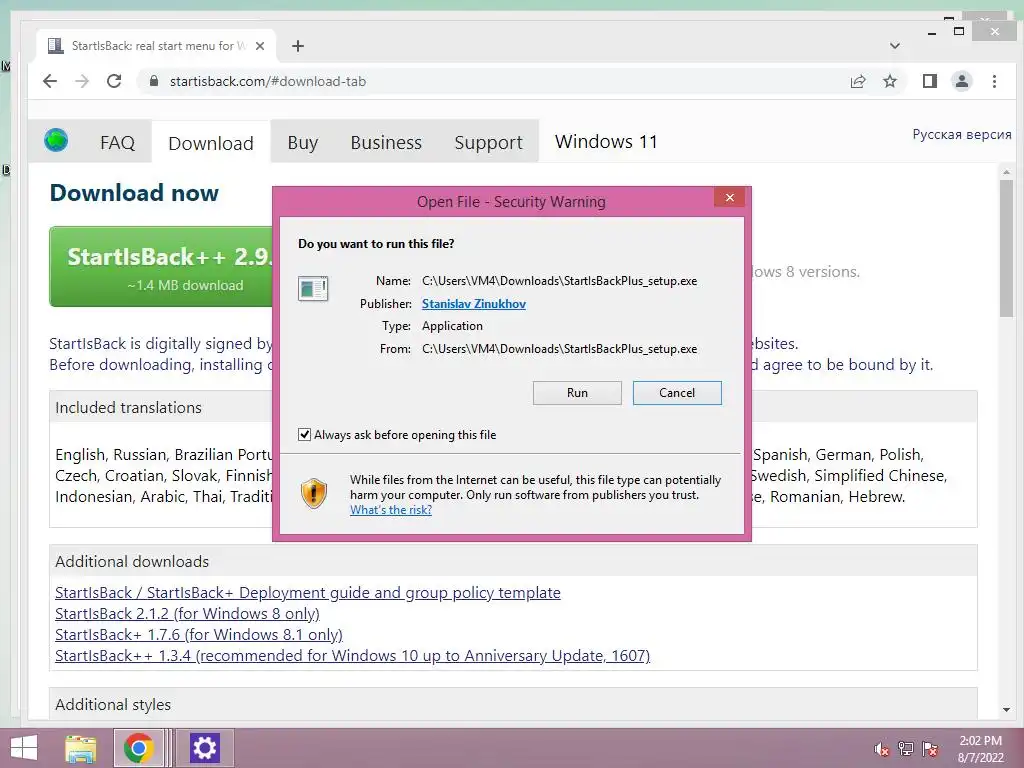The height and width of the screenshot is (768, 1024).
Task: Download StartIsBack 2.1.2 for Windows 8
Action: tap(187, 613)
